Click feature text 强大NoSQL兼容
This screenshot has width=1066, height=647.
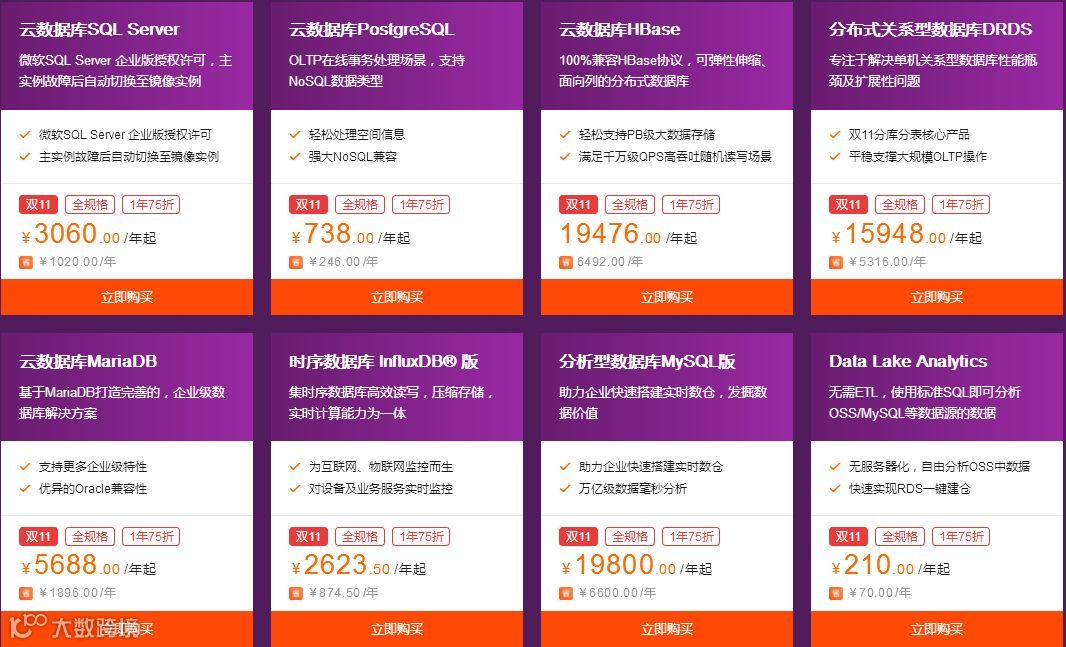click(353, 156)
